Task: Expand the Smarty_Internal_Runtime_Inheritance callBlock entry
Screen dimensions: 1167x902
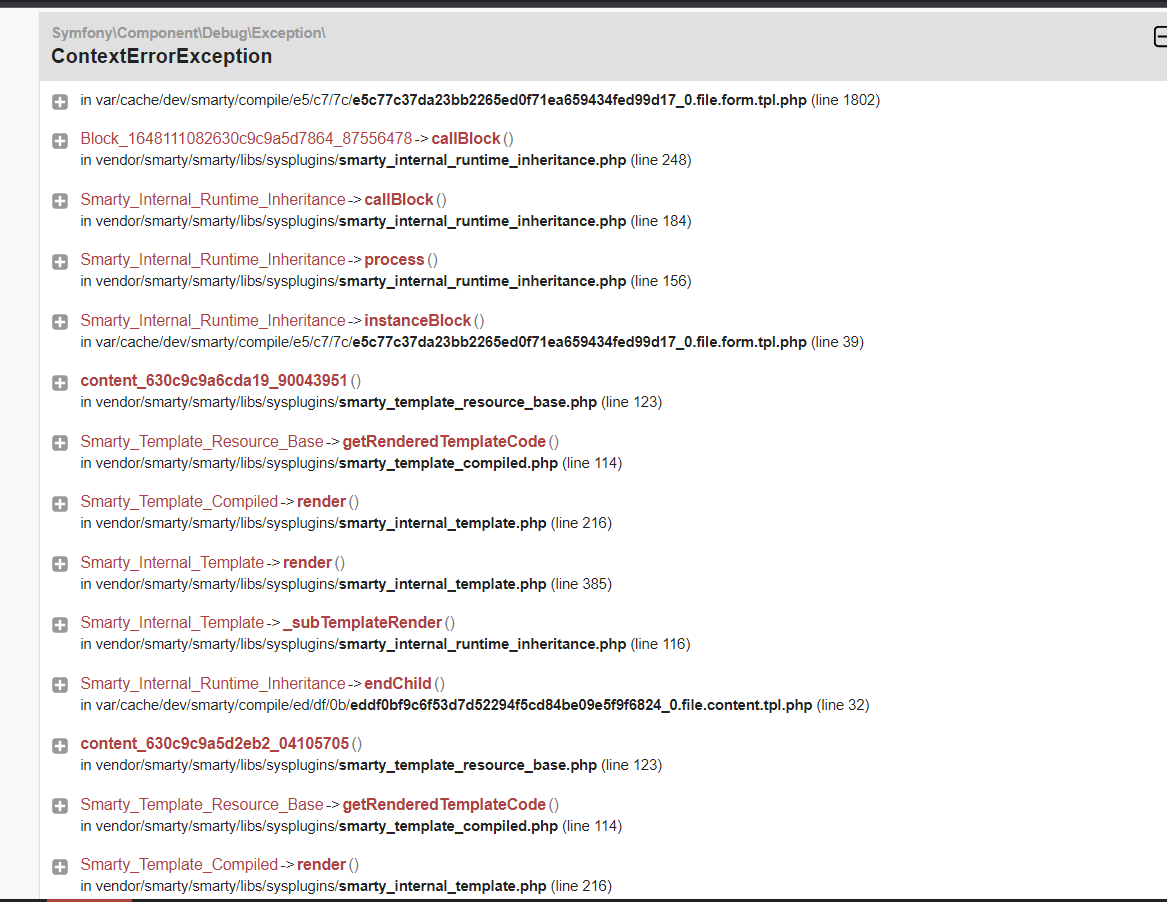Action: [x=60, y=201]
